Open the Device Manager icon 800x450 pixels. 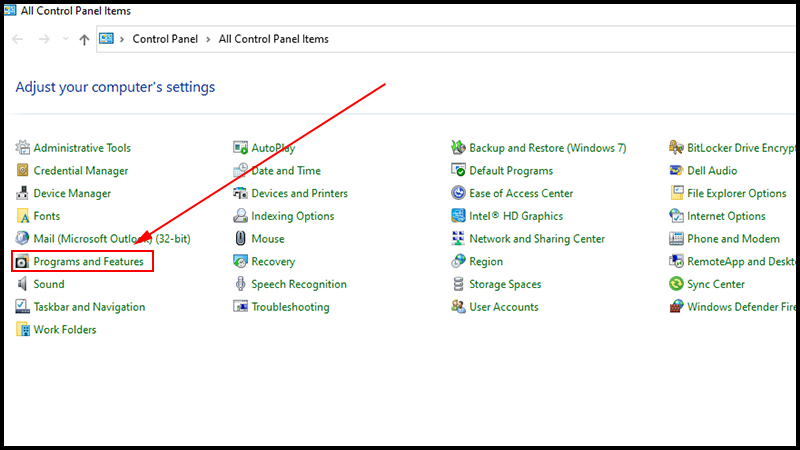click(23, 194)
